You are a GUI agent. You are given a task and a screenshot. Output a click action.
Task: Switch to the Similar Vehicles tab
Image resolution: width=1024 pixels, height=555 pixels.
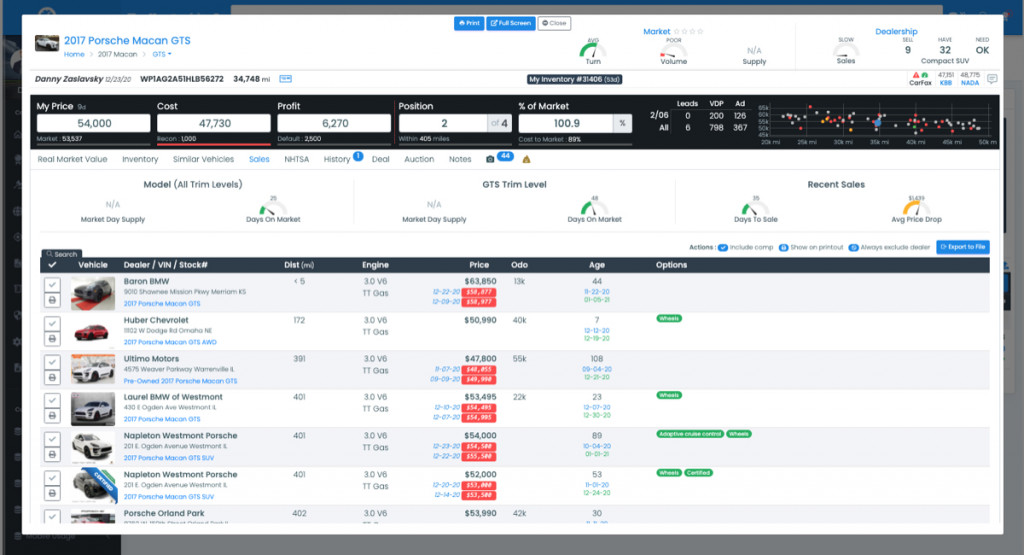(203, 159)
